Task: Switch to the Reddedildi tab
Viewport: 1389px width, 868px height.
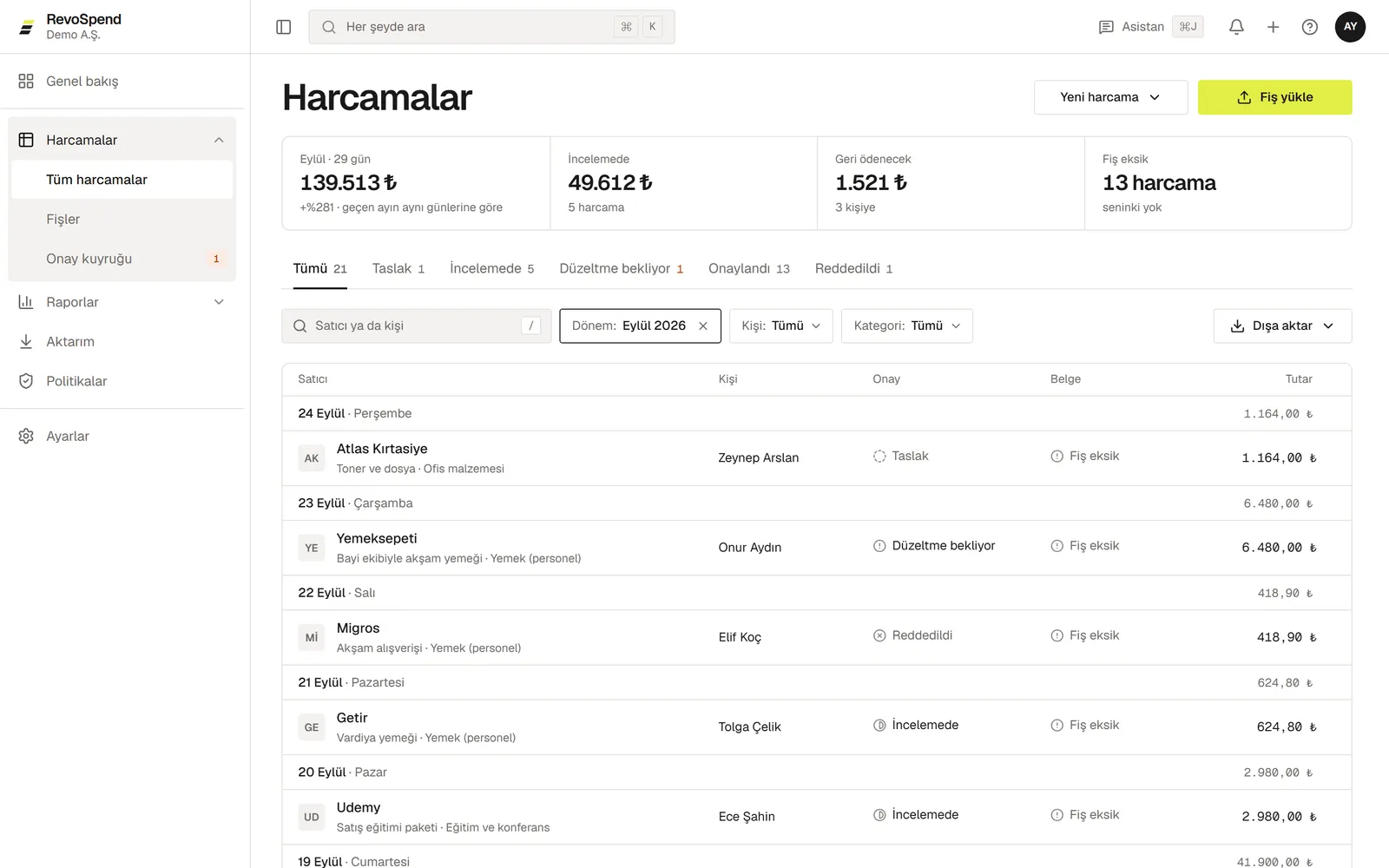Action: click(x=854, y=268)
